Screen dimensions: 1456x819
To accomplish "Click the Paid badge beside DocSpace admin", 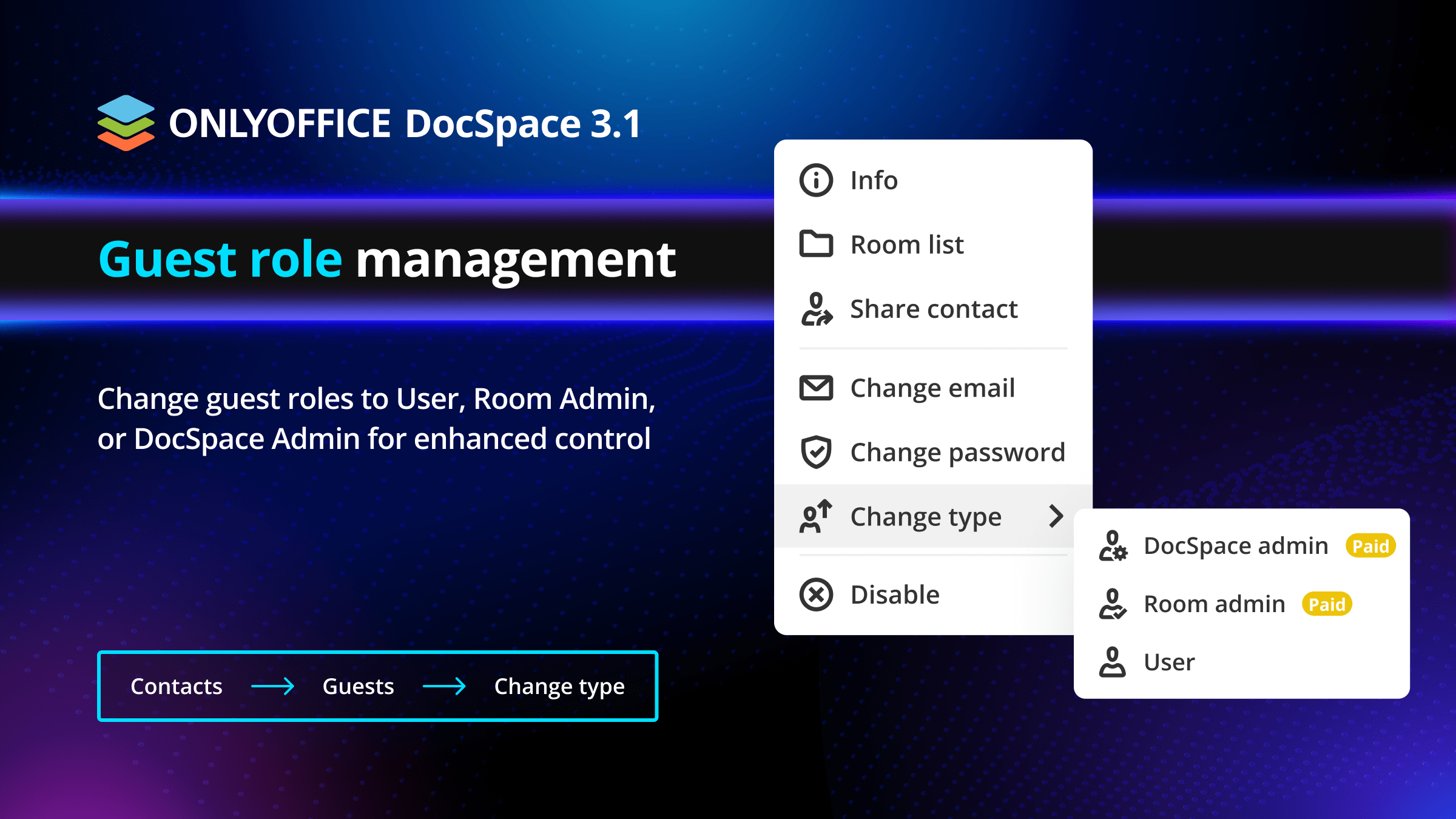I will [1370, 547].
